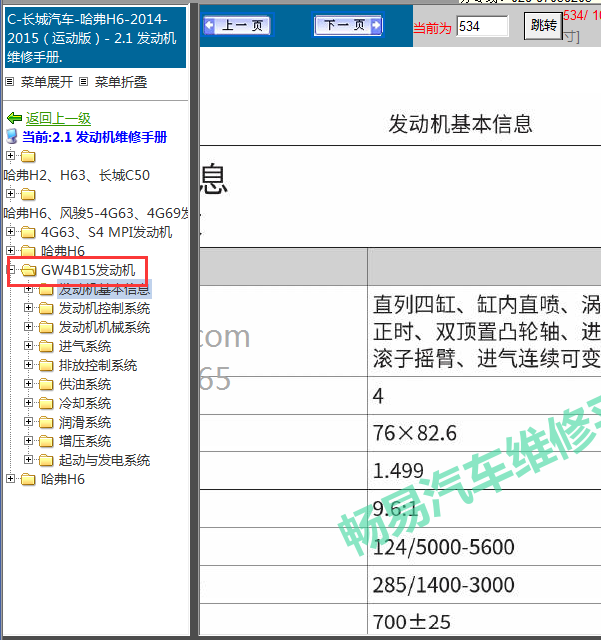Open 冷却系统 tree entry
601x640 pixels.
(x=85, y=403)
